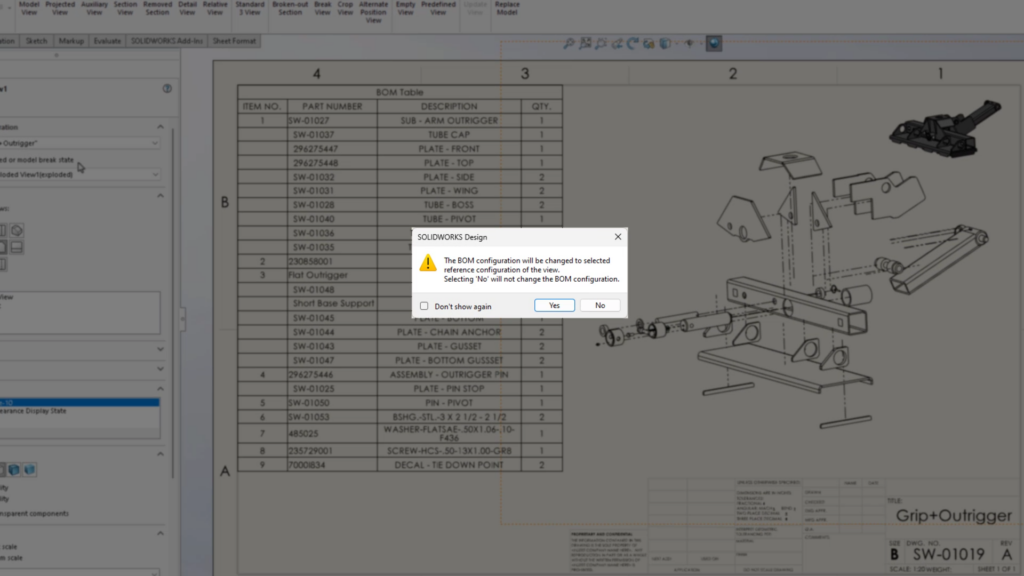Open the Evaluate tab
Screen dimensions: 1024x576
[107, 41]
